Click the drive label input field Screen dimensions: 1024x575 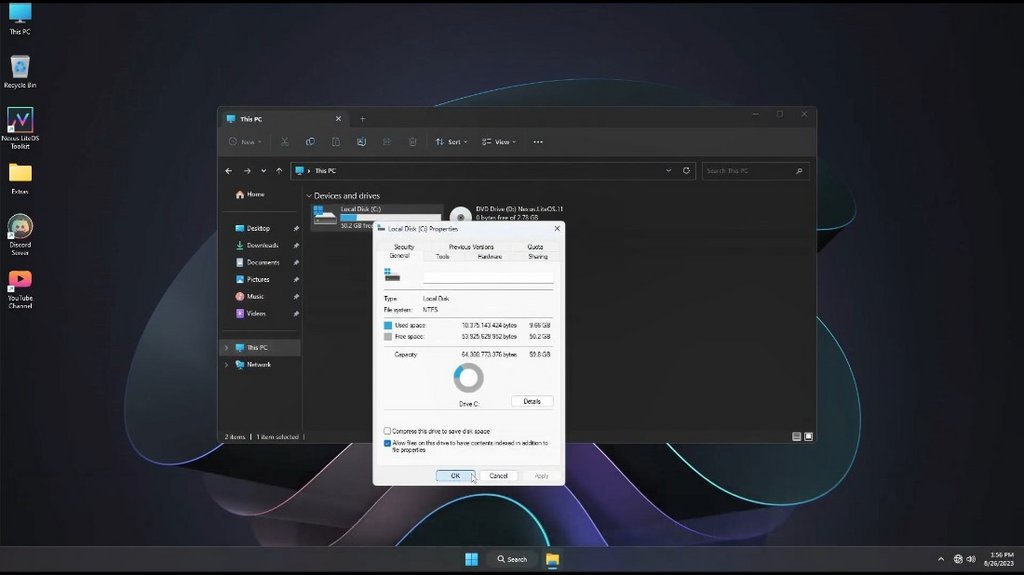pyautogui.click(x=488, y=277)
